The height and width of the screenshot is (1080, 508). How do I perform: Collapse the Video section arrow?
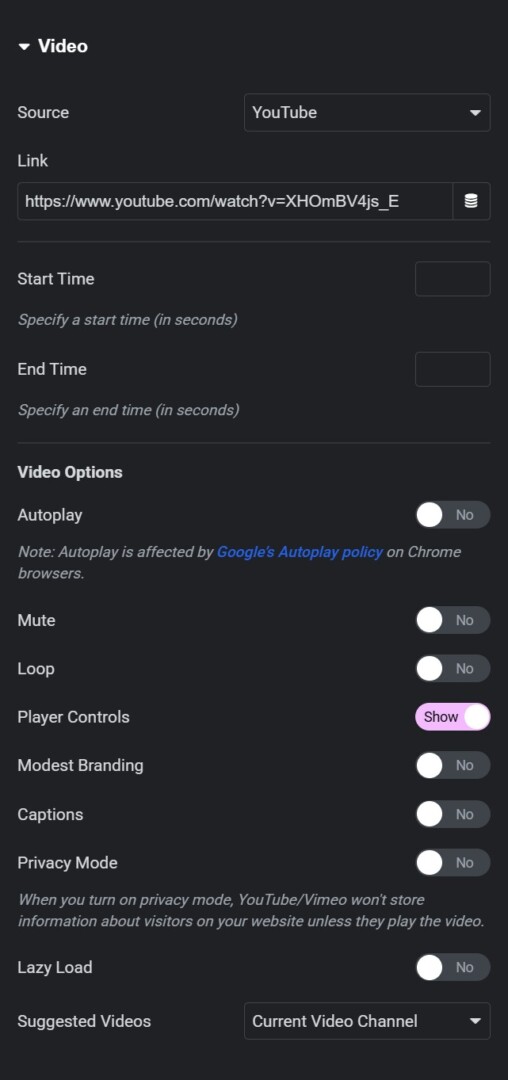pyautogui.click(x=25, y=47)
